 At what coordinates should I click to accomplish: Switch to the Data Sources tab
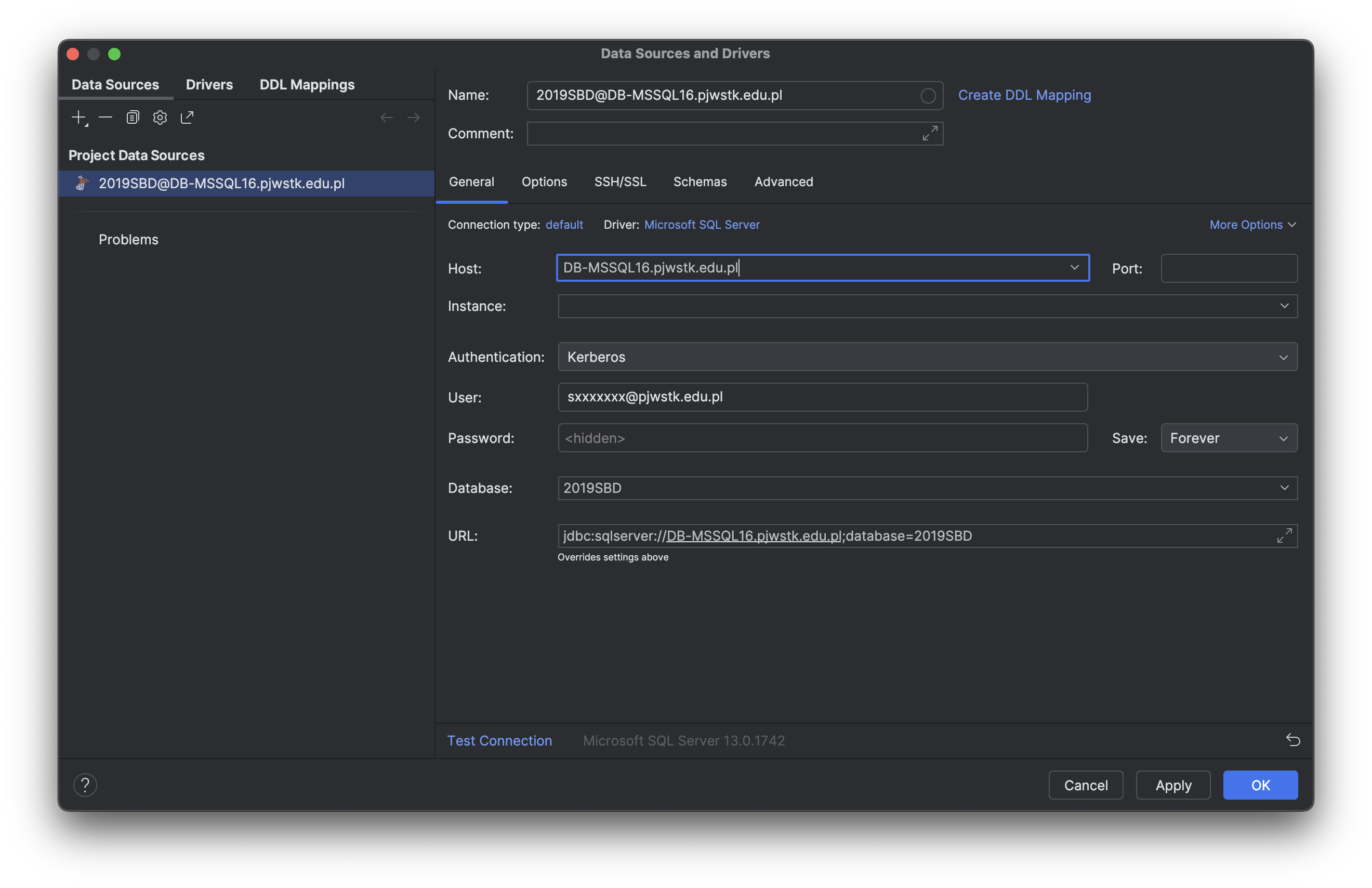[115, 85]
